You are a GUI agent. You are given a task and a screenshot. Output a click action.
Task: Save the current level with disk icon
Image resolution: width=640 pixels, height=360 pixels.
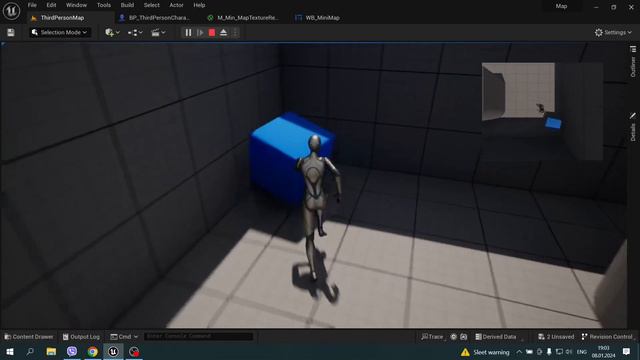pos(11,33)
